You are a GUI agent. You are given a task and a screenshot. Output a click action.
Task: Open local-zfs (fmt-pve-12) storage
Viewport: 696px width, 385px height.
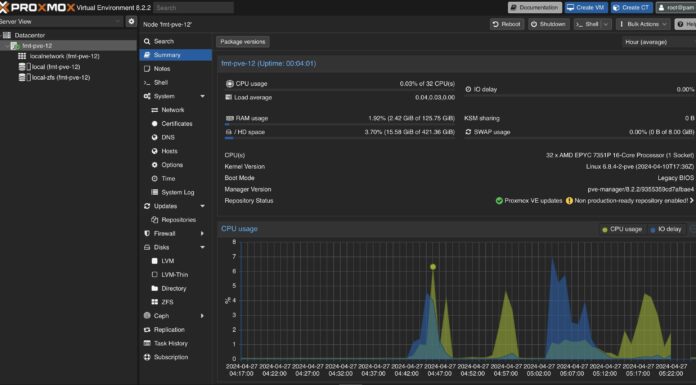pyautogui.click(x=60, y=78)
